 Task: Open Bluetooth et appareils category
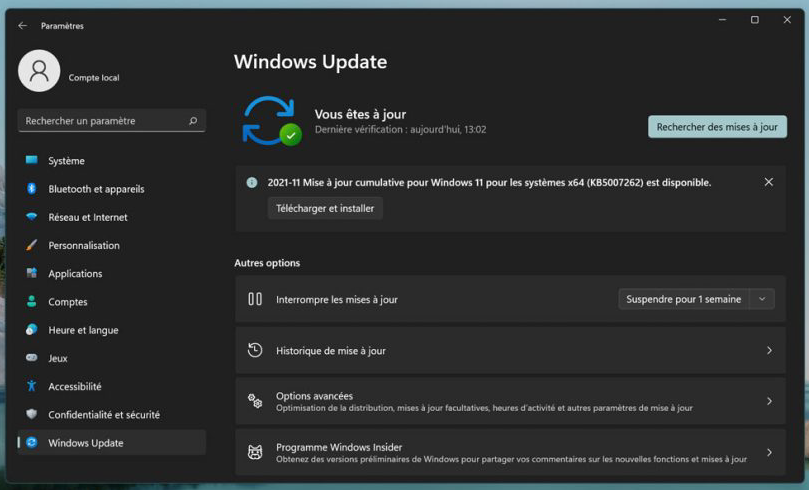pos(111,189)
